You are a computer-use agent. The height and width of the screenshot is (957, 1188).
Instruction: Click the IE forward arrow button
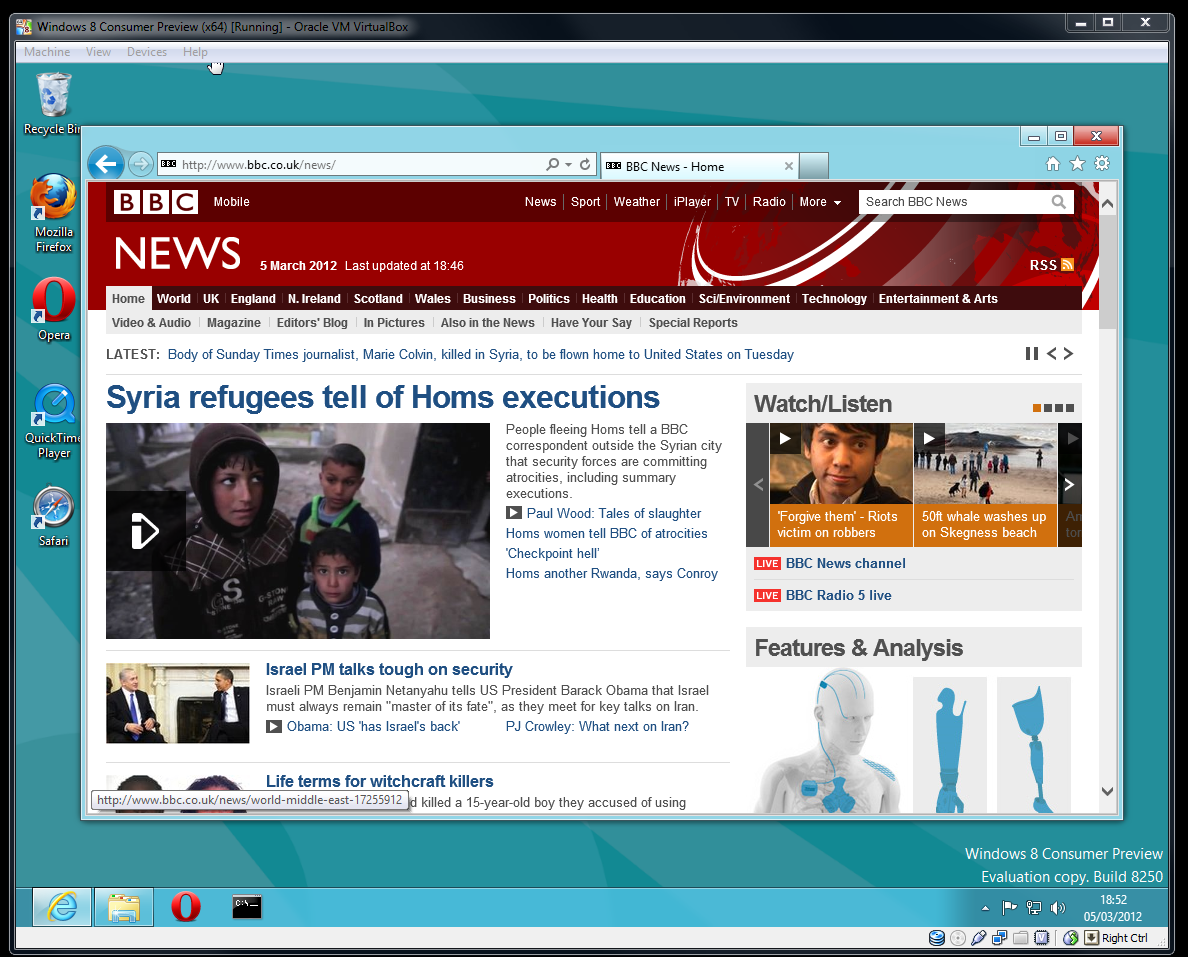[140, 164]
